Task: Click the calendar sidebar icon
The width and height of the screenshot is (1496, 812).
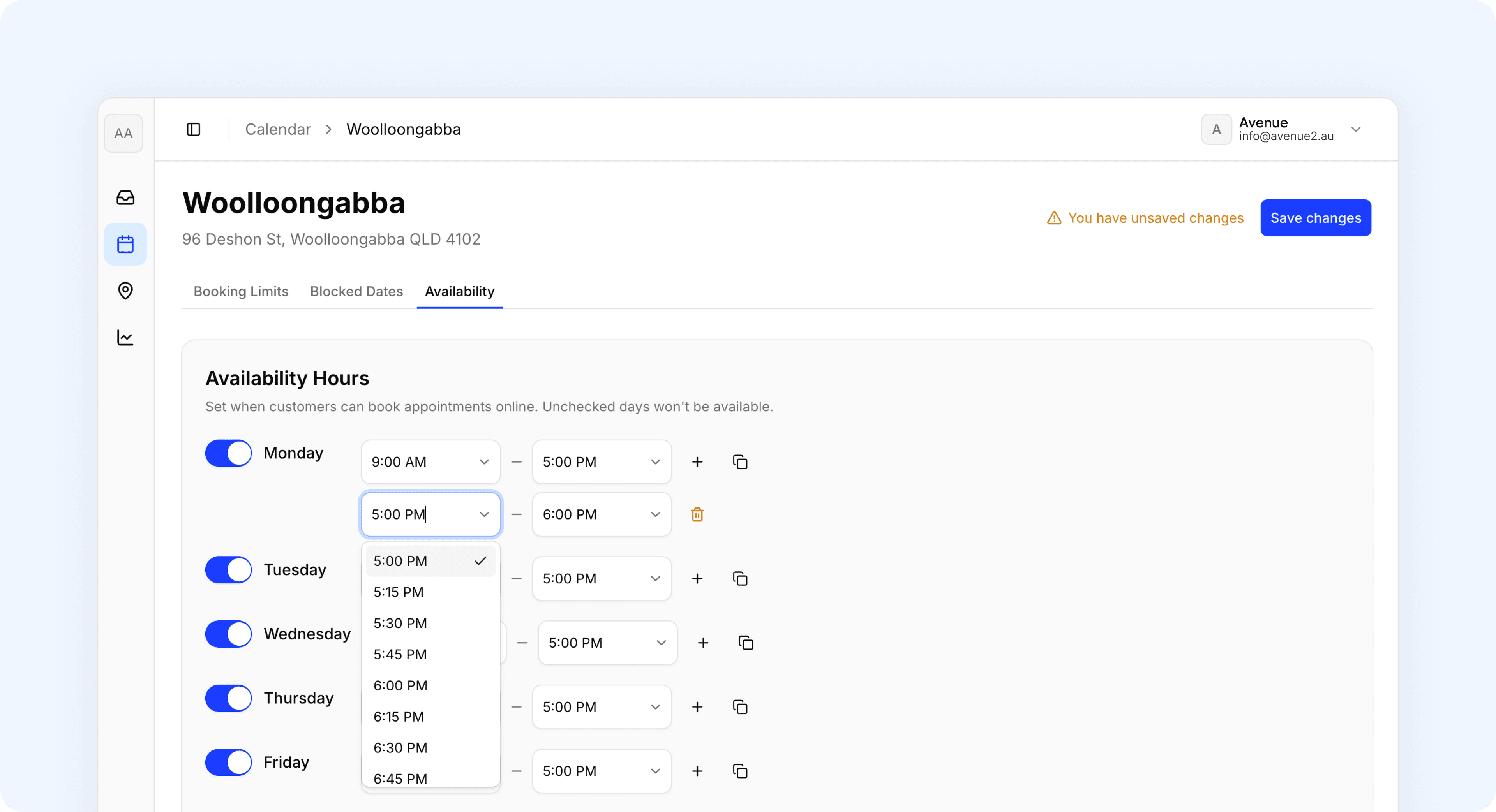Action: point(125,244)
